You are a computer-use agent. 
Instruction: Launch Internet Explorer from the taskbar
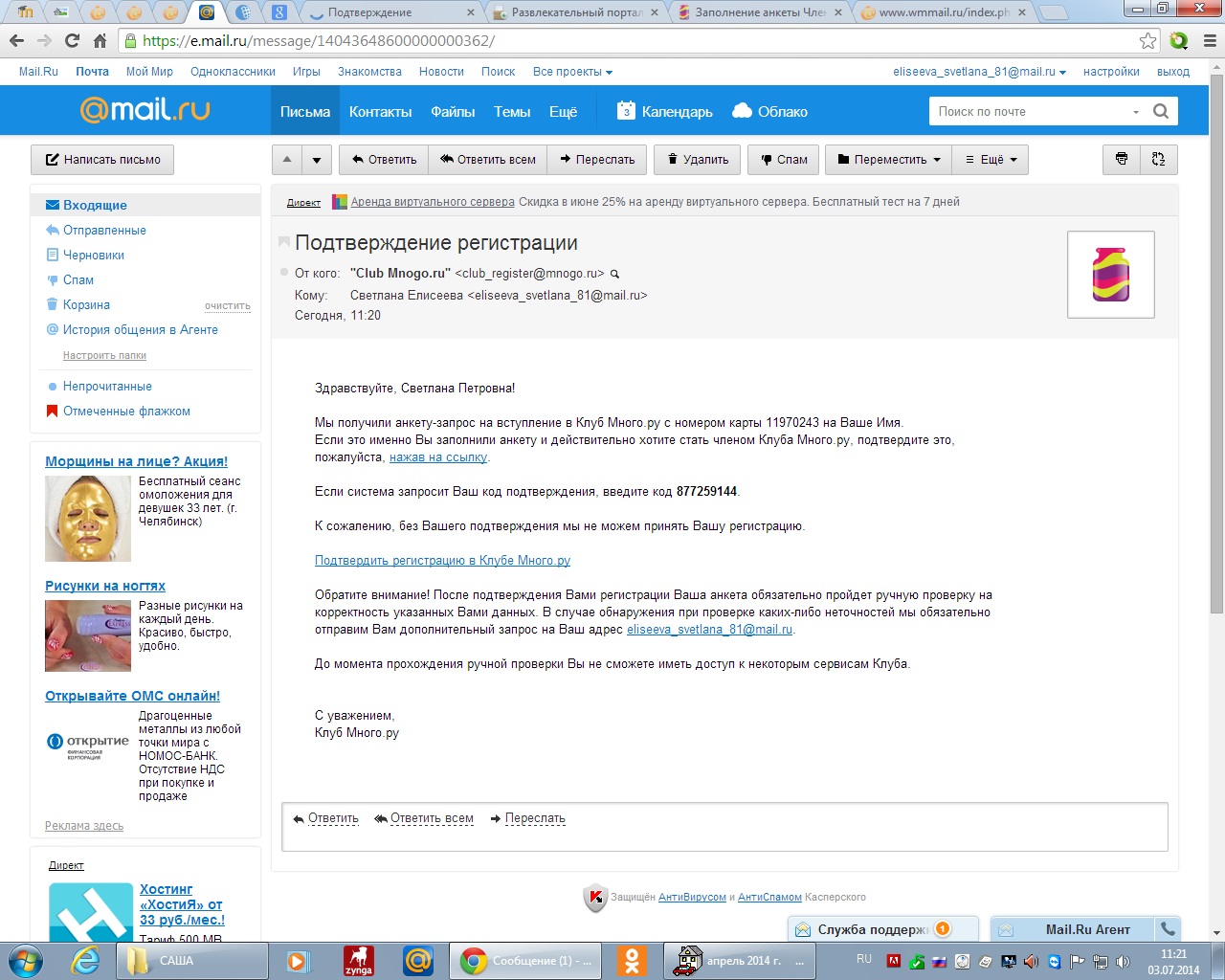point(86,961)
